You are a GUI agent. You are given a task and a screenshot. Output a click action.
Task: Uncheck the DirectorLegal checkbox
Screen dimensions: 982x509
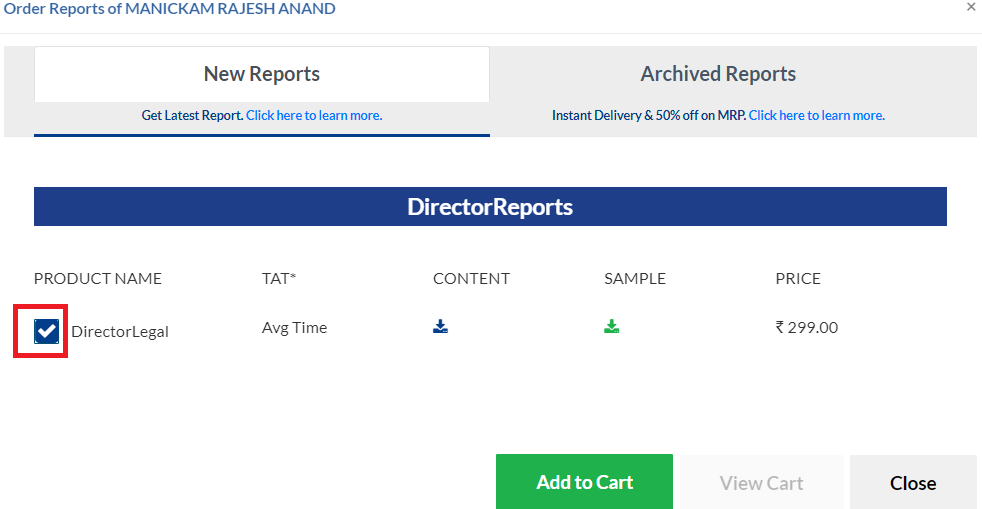tap(46, 331)
